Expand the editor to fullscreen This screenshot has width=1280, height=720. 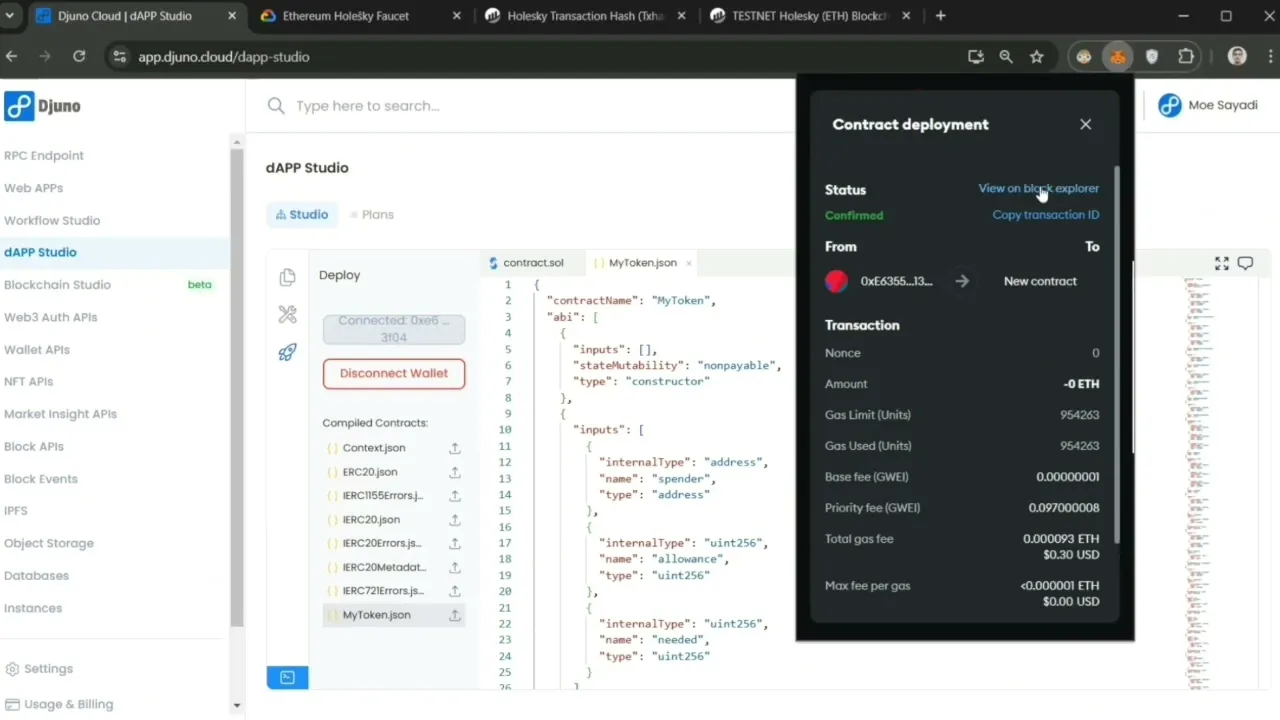tap(1221, 263)
